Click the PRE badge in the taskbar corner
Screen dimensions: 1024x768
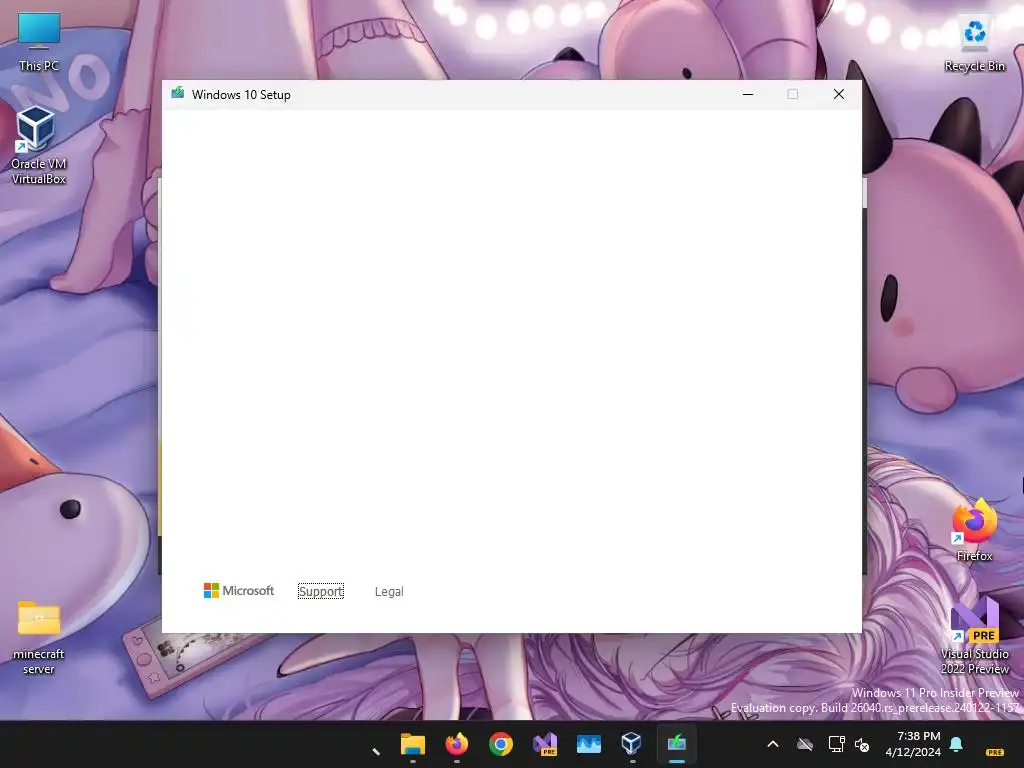click(x=995, y=752)
